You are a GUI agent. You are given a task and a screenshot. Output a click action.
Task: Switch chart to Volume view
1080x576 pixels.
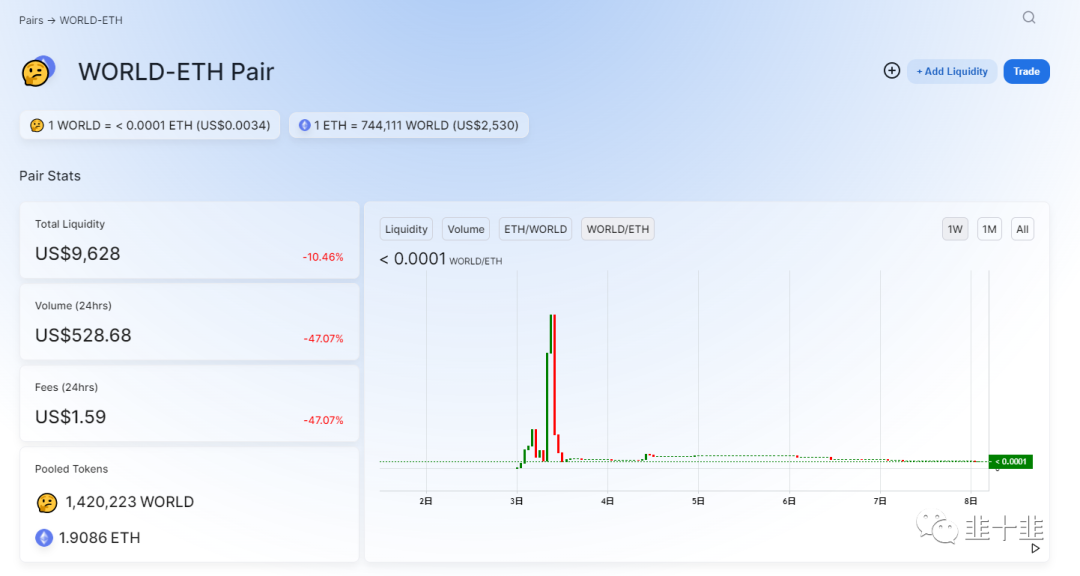[x=466, y=229]
